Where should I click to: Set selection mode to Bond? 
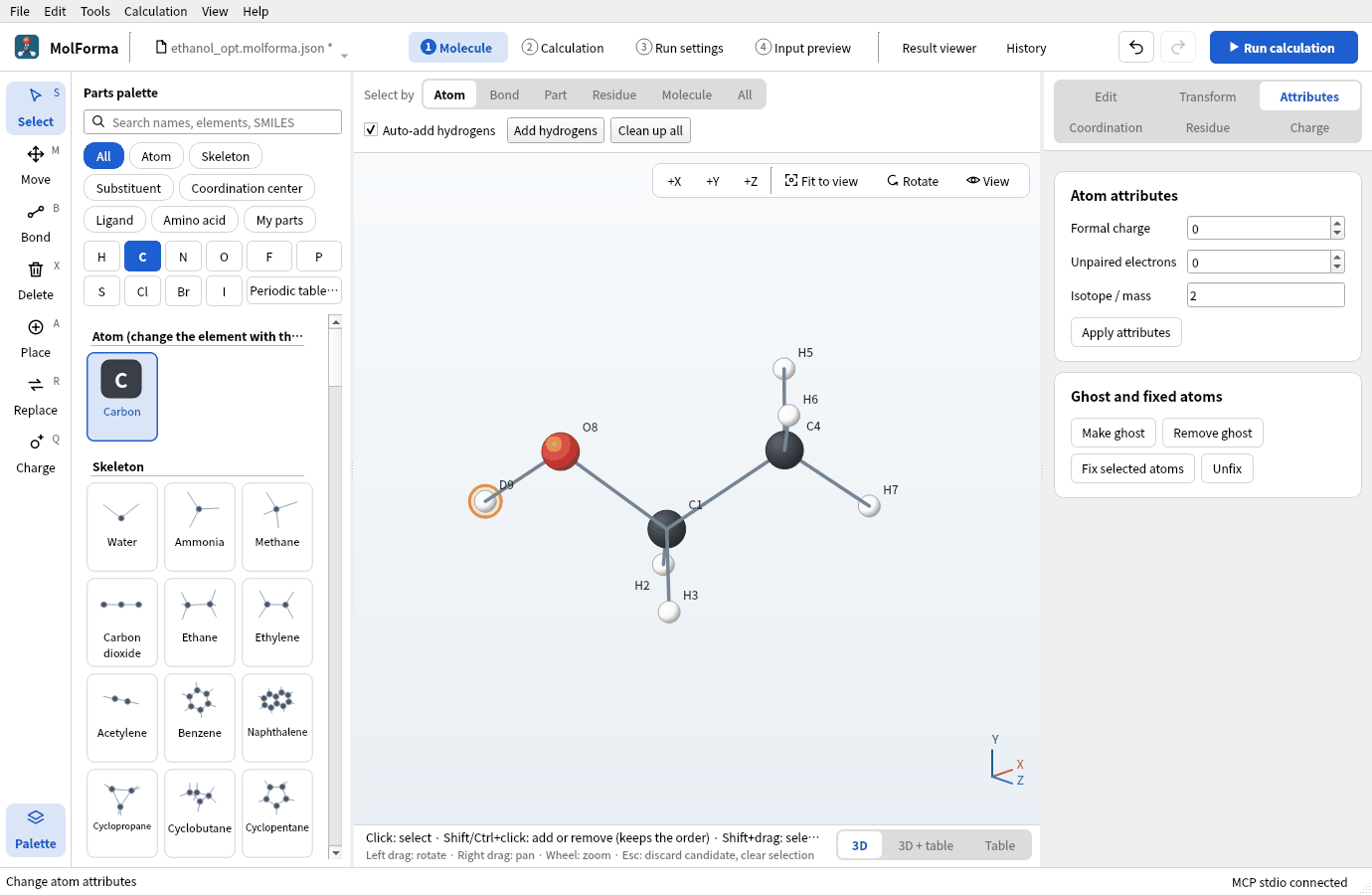tap(504, 94)
